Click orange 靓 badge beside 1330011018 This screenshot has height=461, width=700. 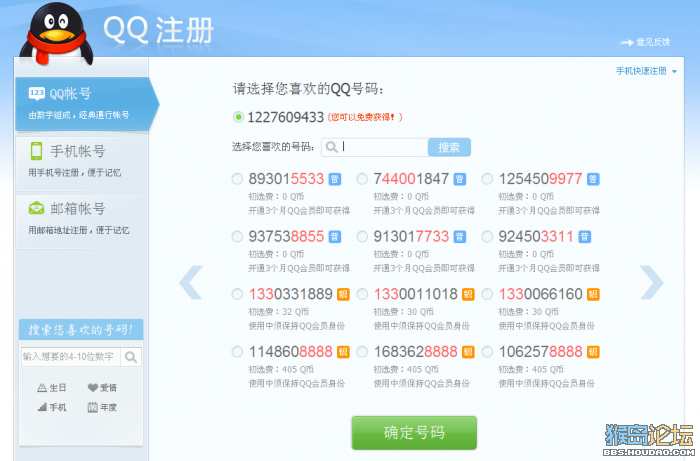(x=468, y=294)
